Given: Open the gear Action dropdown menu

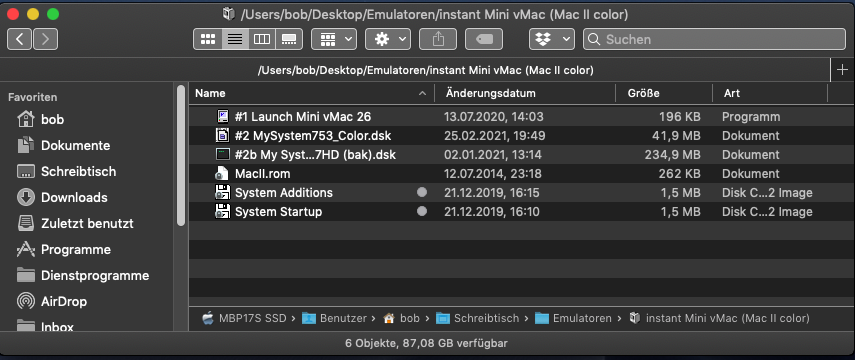Looking at the screenshot, I should tap(388, 39).
